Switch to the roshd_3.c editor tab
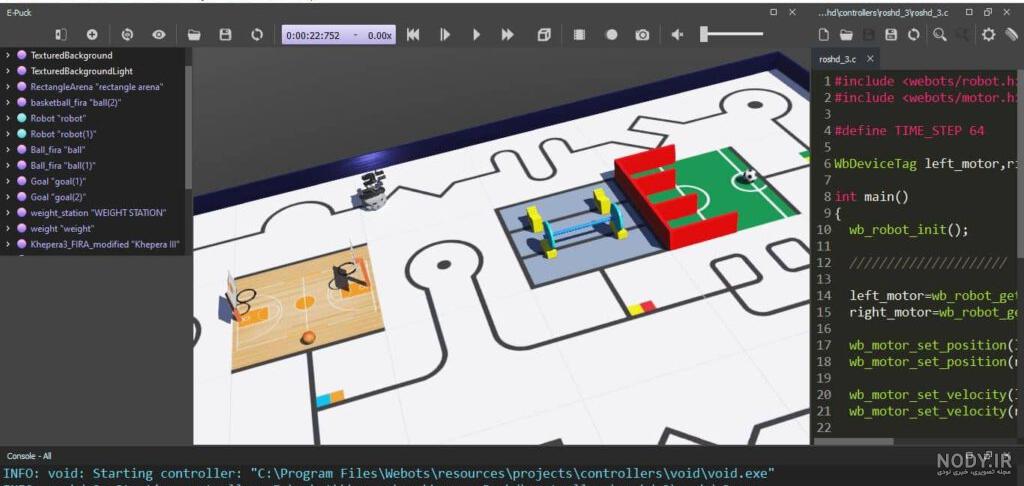The image size is (1024, 486). [837, 59]
